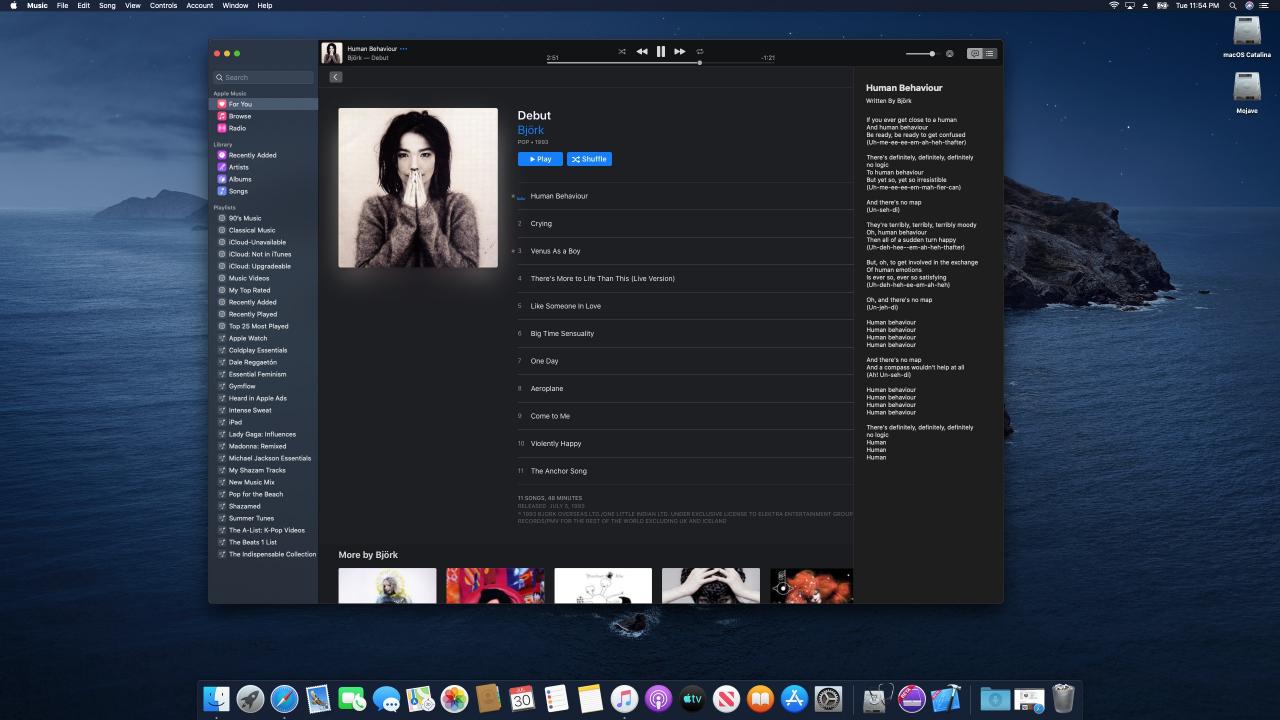
Task: Open the Wi-Fi status menu
Action: [1114, 5]
